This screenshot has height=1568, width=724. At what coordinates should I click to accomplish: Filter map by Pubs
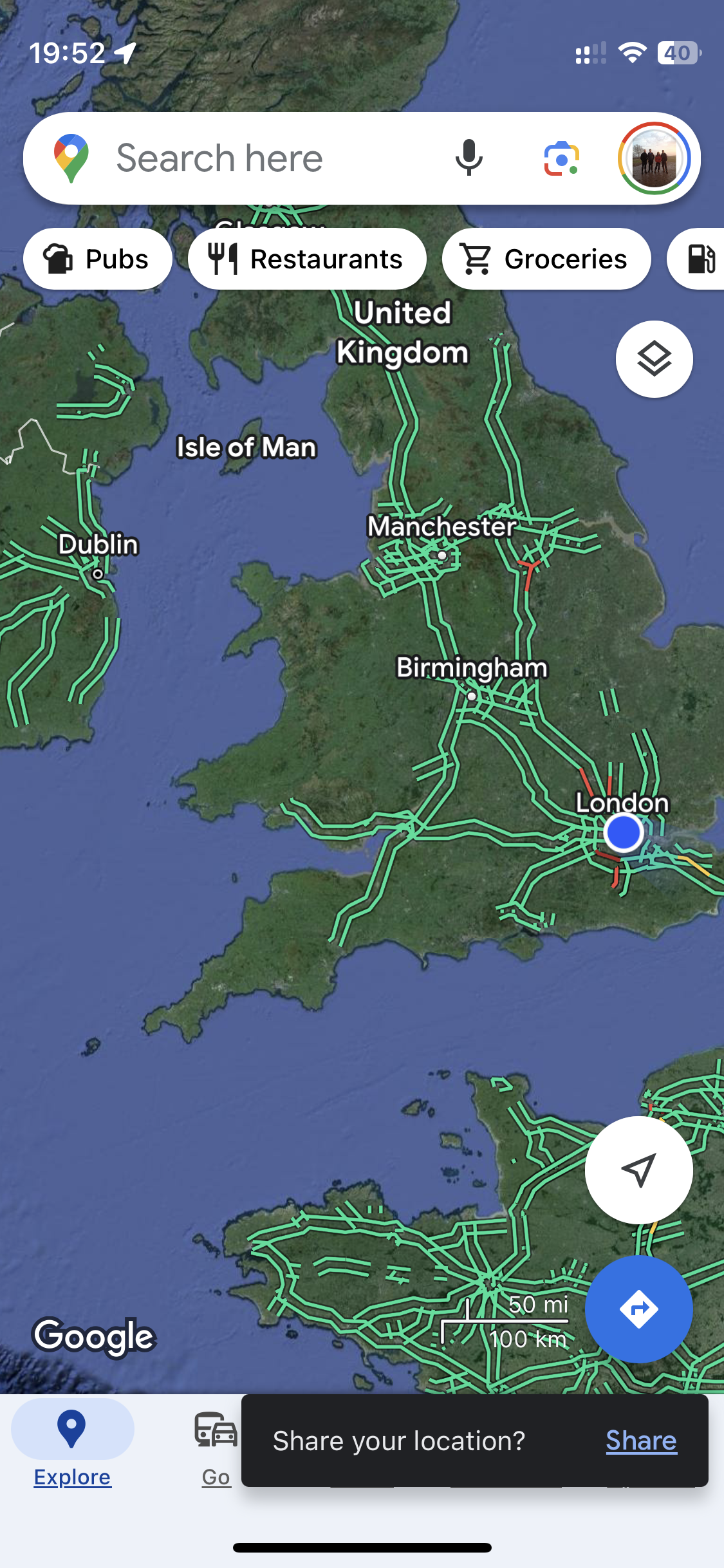(98, 259)
